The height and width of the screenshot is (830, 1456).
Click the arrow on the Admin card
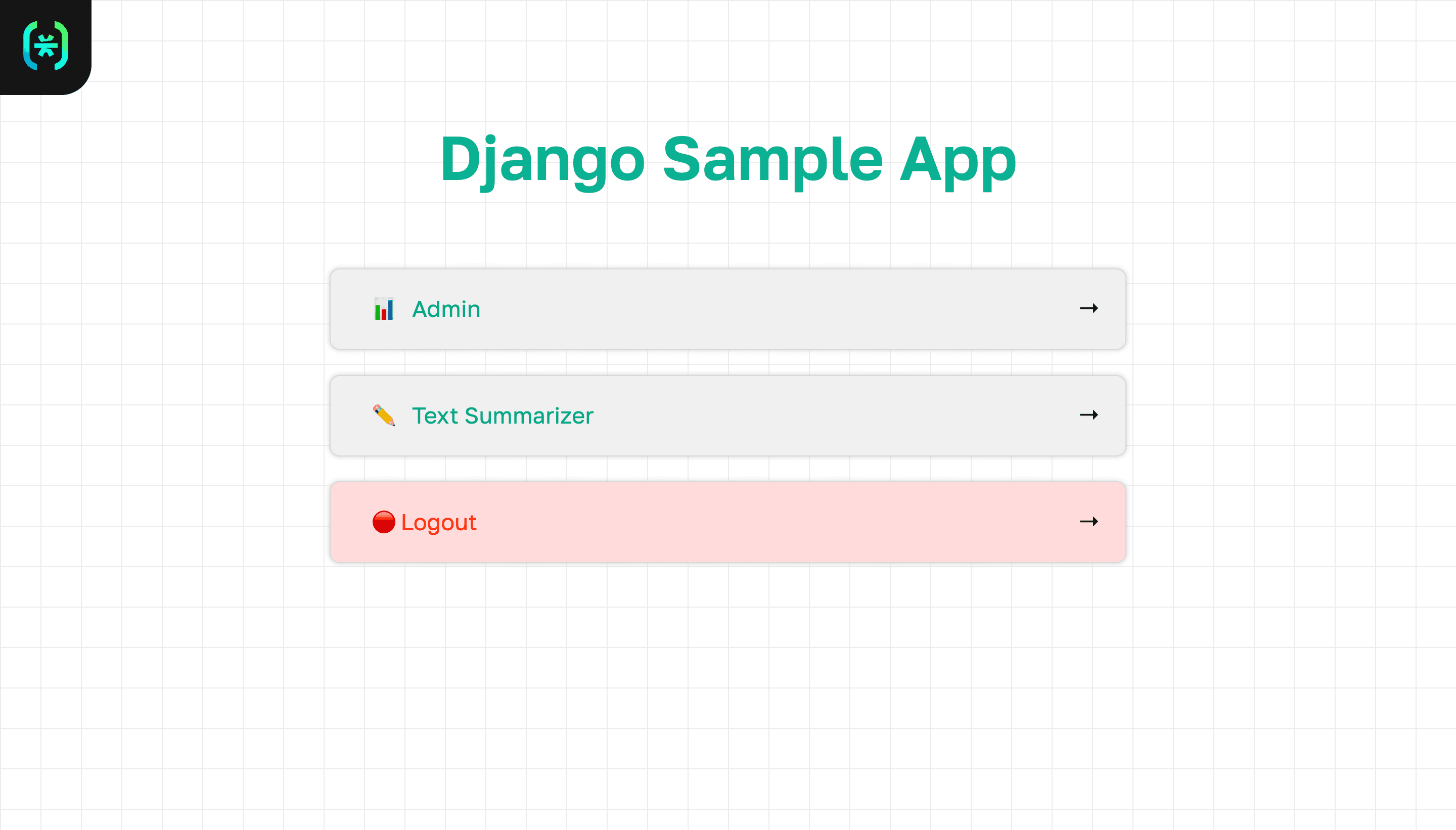(1088, 308)
